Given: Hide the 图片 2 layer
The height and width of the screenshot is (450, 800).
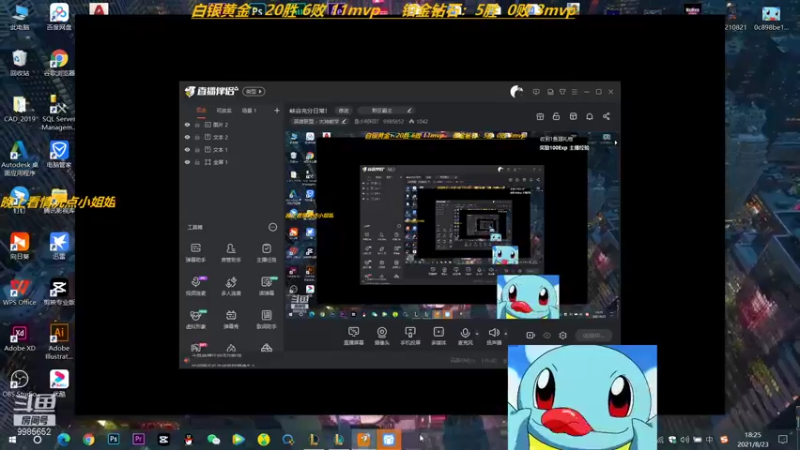Looking at the screenshot, I should [187, 124].
